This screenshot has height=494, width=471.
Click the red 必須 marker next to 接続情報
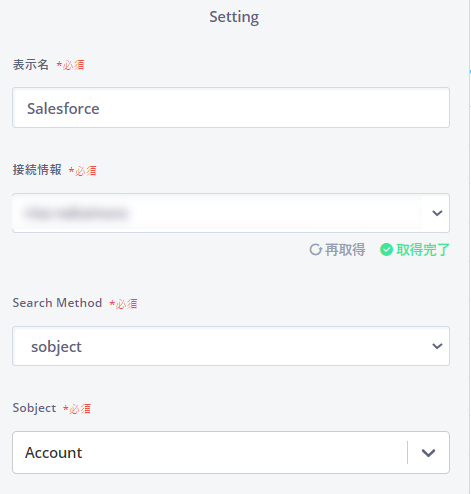point(83,171)
